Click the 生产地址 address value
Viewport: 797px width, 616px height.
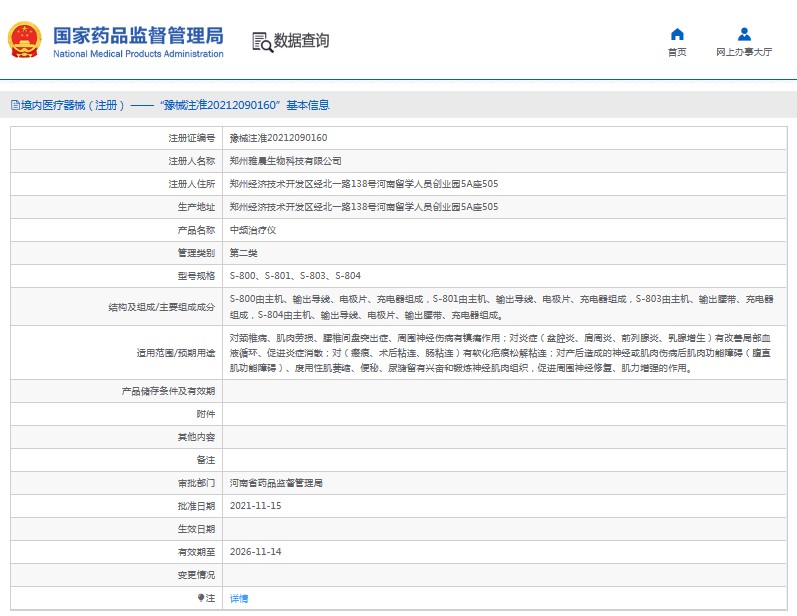coord(364,207)
